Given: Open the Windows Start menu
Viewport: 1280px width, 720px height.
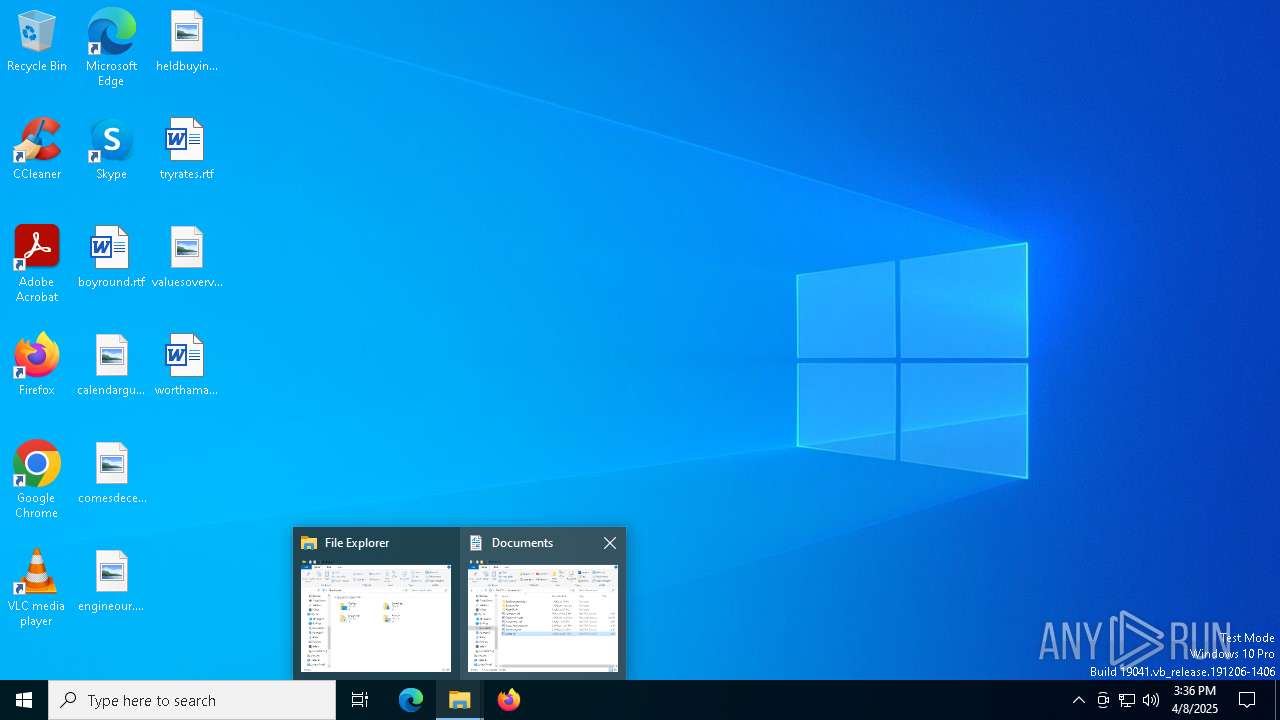Looking at the screenshot, I should coord(24,700).
